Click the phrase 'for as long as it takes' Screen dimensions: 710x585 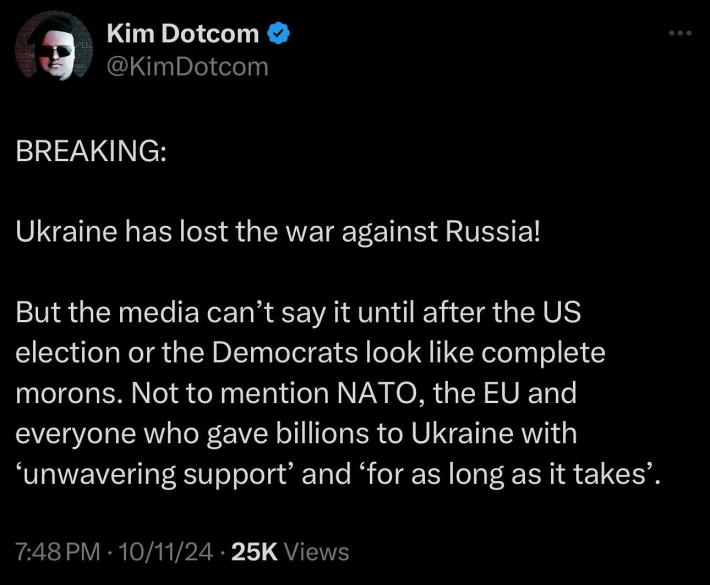click(504, 474)
